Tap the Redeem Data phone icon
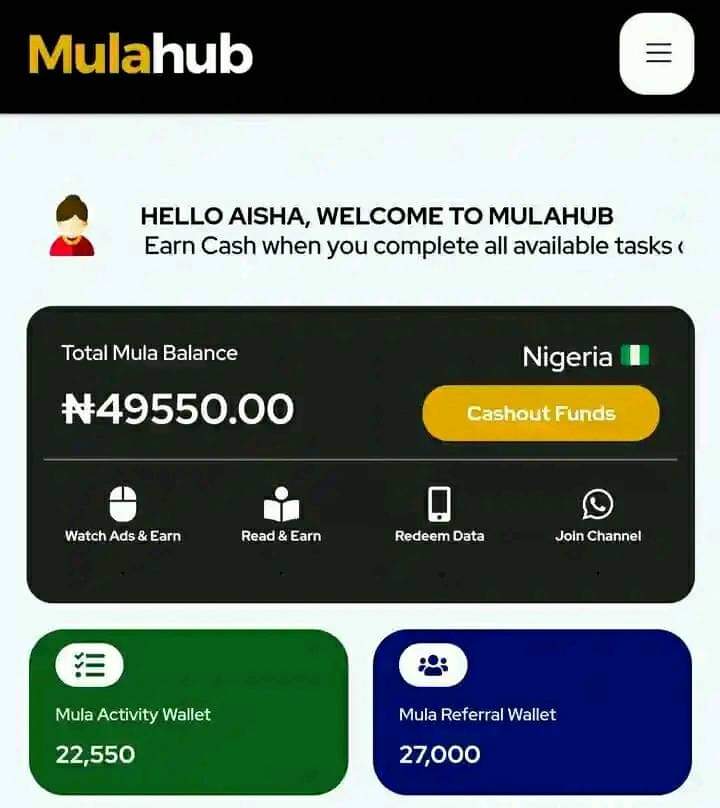Image resolution: width=720 pixels, height=808 pixels. (x=440, y=504)
